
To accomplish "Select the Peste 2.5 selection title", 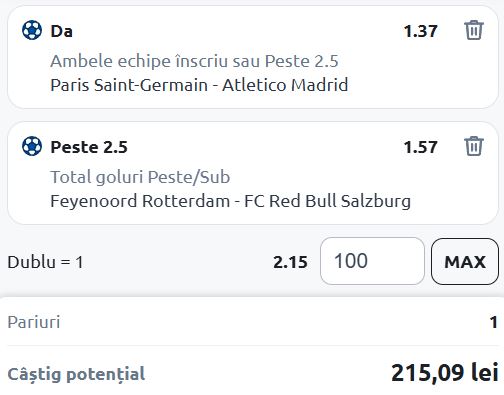I will pyautogui.click(x=89, y=147).
